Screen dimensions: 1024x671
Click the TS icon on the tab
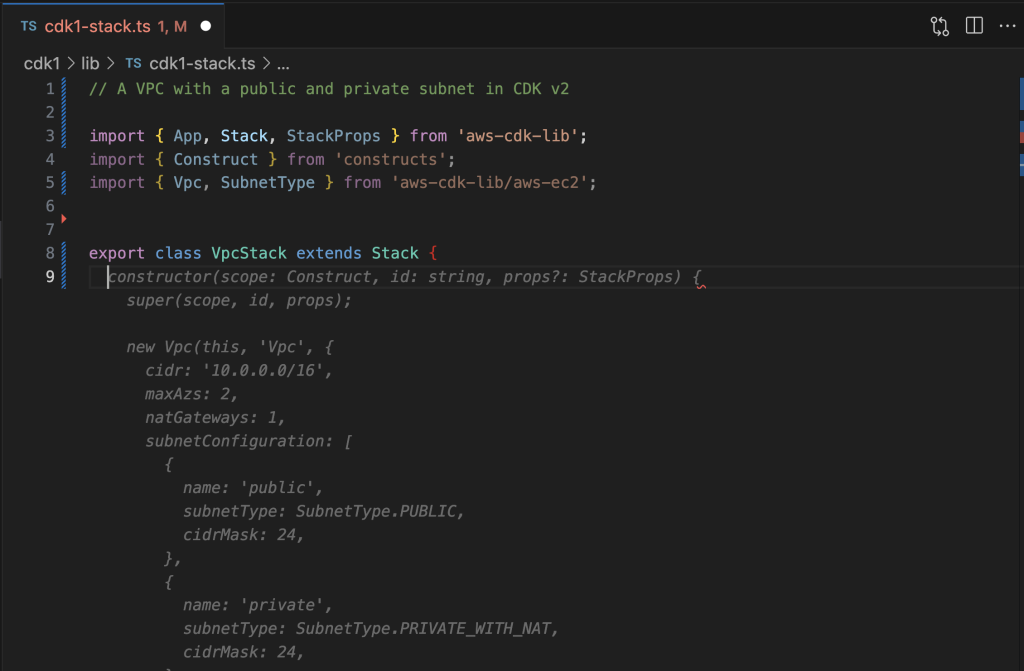(28, 26)
